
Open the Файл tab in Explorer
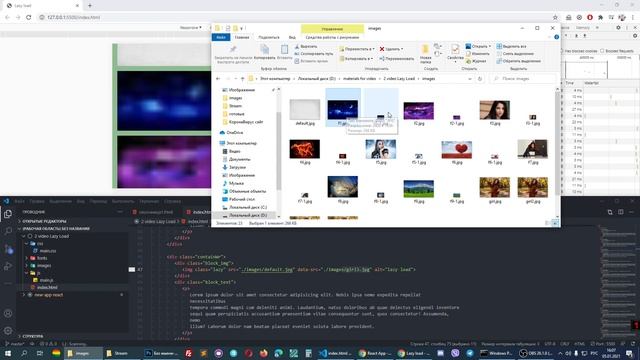click(x=221, y=37)
